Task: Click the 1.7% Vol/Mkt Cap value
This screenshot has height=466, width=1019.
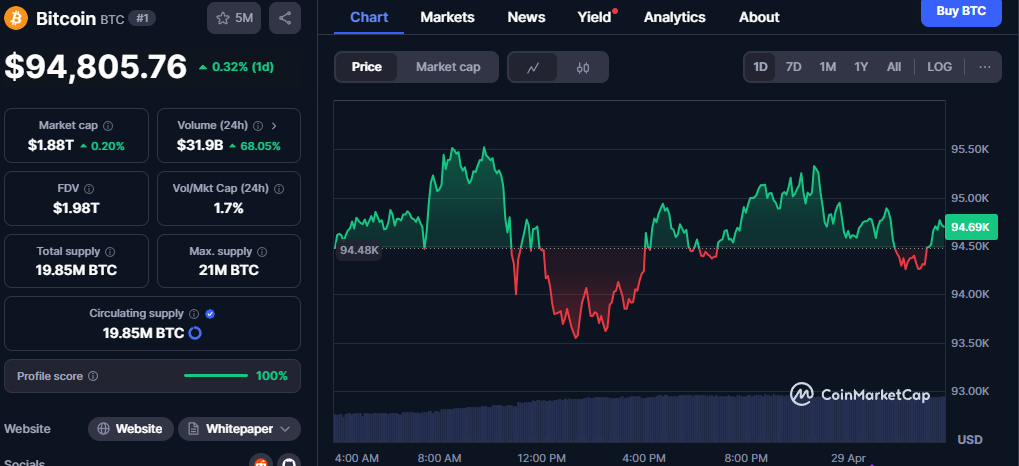Action: click(229, 209)
